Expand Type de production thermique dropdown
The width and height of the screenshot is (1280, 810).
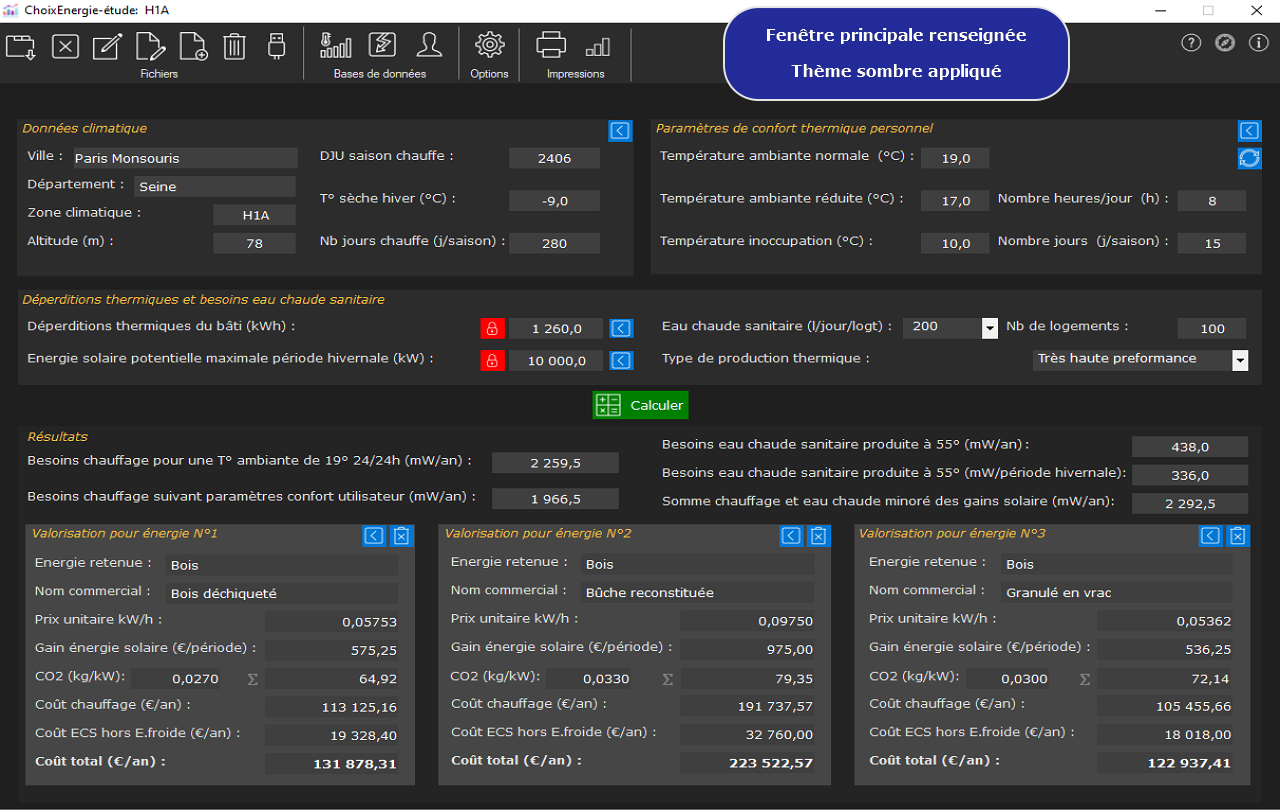point(1240,360)
